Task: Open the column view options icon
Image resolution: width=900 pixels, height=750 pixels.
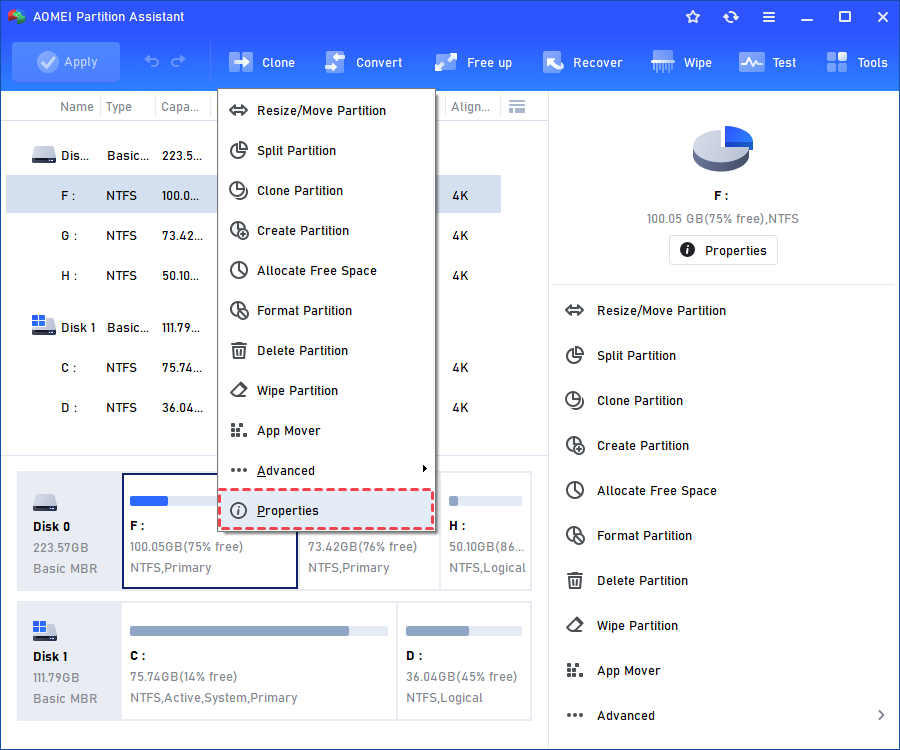Action: [x=517, y=107]
